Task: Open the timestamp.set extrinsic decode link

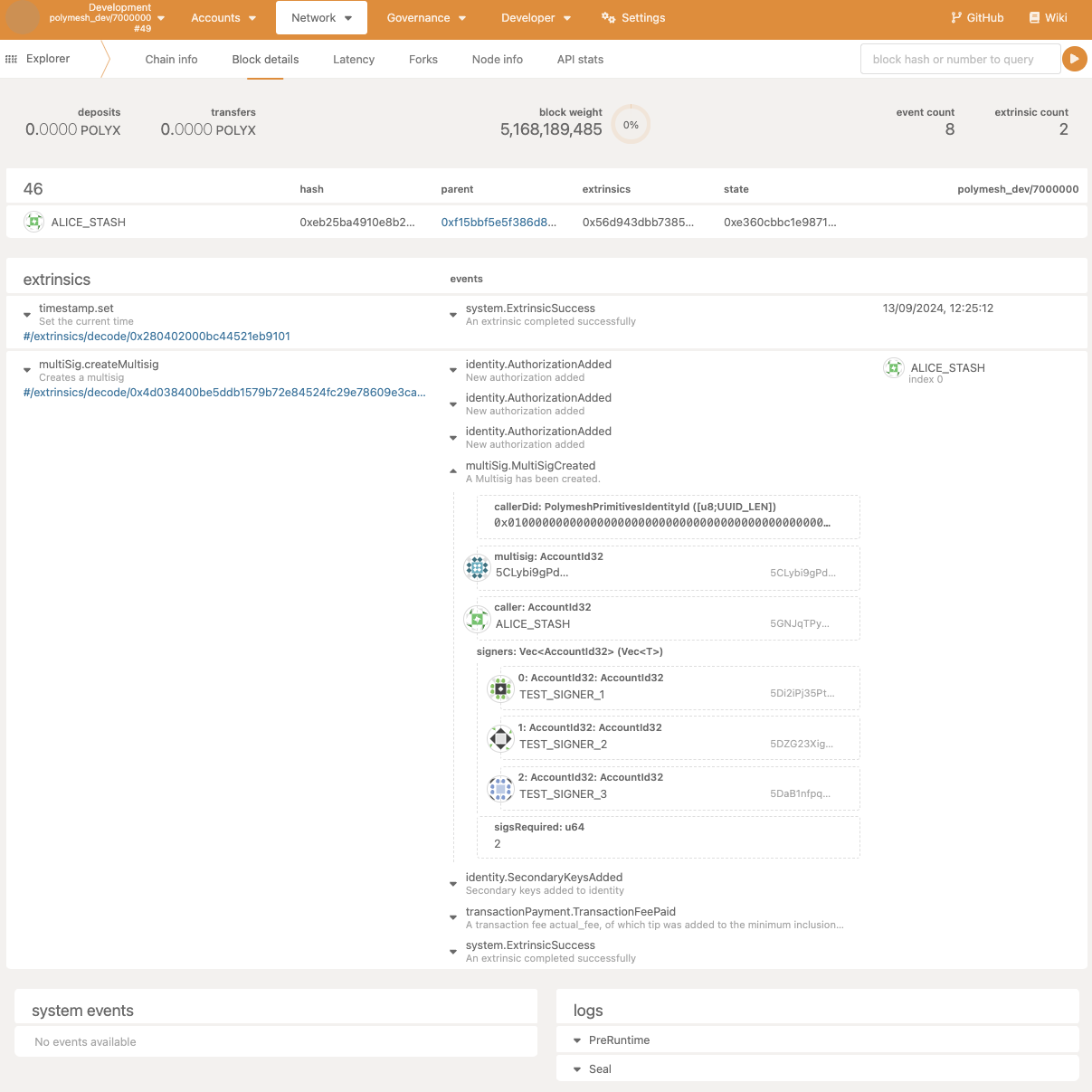Action: pyautogui.click(x=157, y=337)
